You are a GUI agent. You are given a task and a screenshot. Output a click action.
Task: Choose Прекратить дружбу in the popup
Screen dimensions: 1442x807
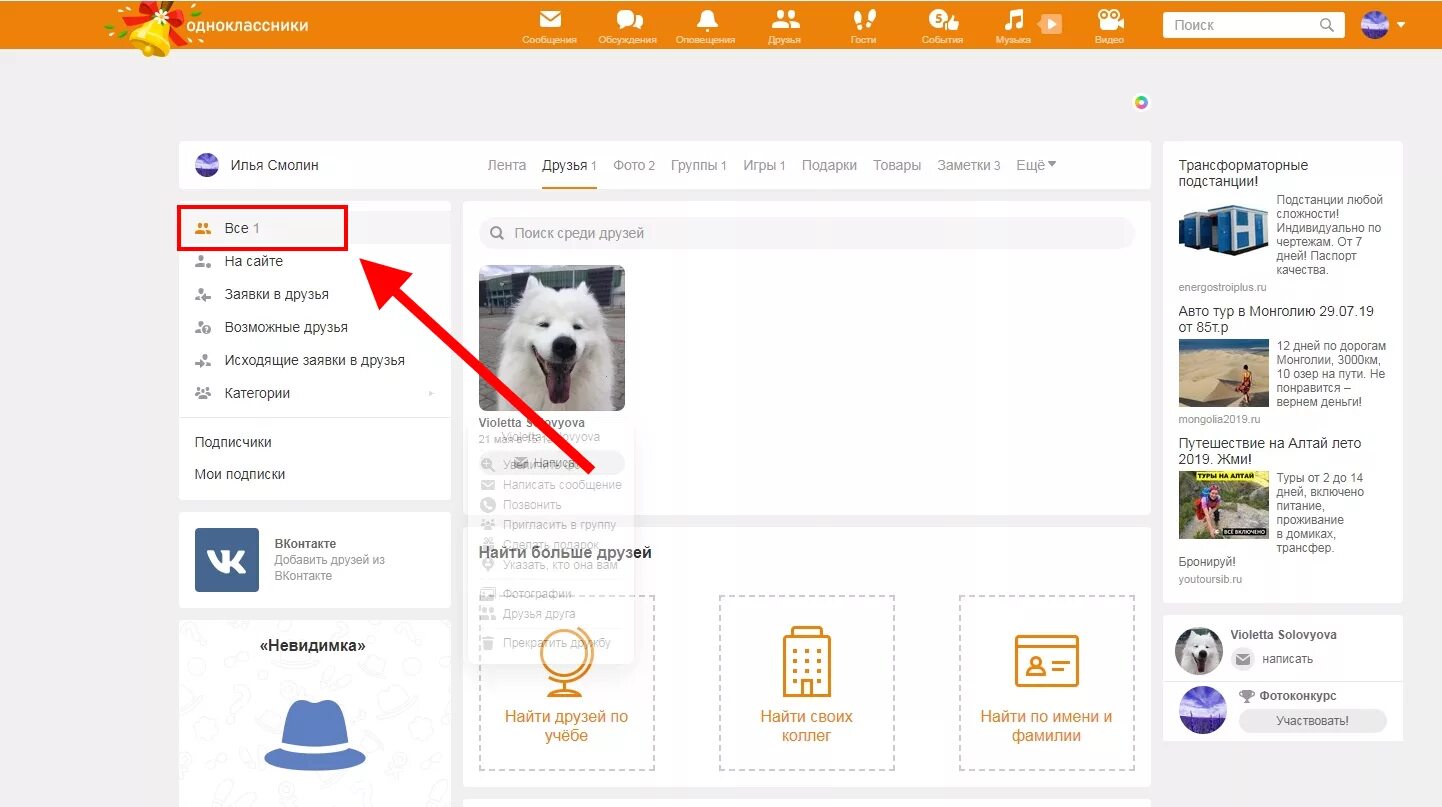[557, 643]
